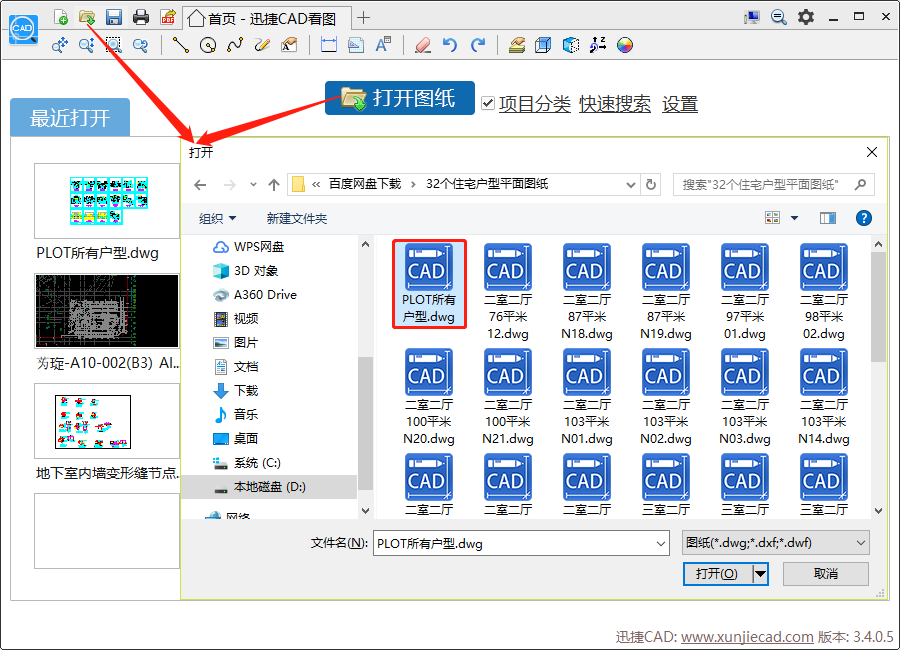
Task: Open the dialog help question mark
Action: [863, 218]
